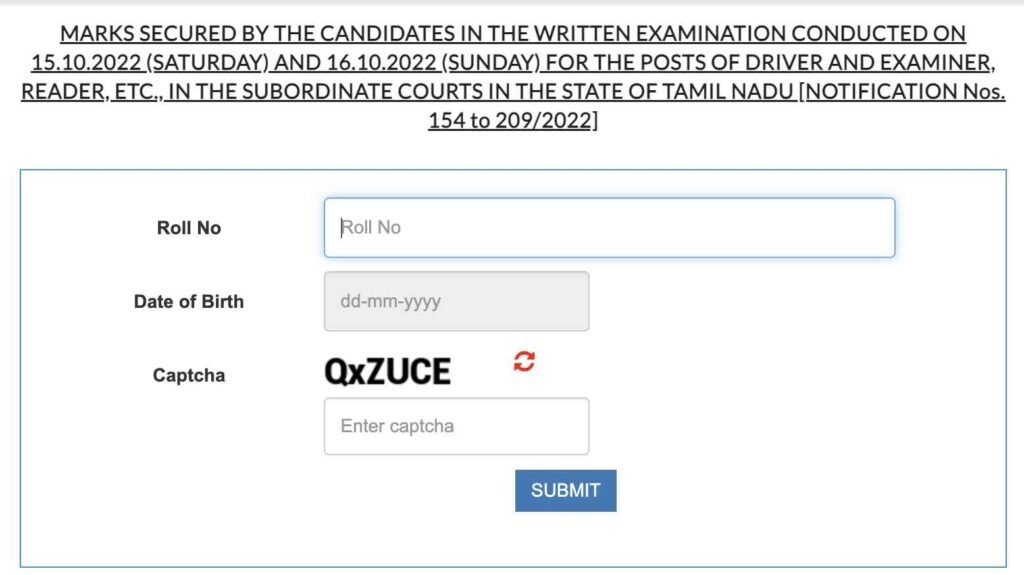The width and height of the screenshot is (1024, 575).
Task: Click the Date of Birth dd-mm-yyyy field
Action: tap(456, 301)
